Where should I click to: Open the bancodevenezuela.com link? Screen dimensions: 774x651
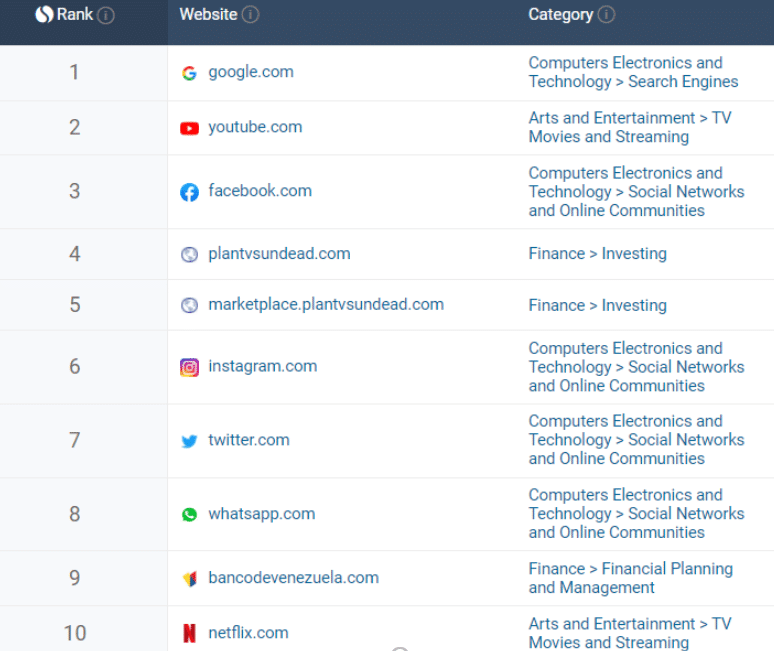point(293,577)
